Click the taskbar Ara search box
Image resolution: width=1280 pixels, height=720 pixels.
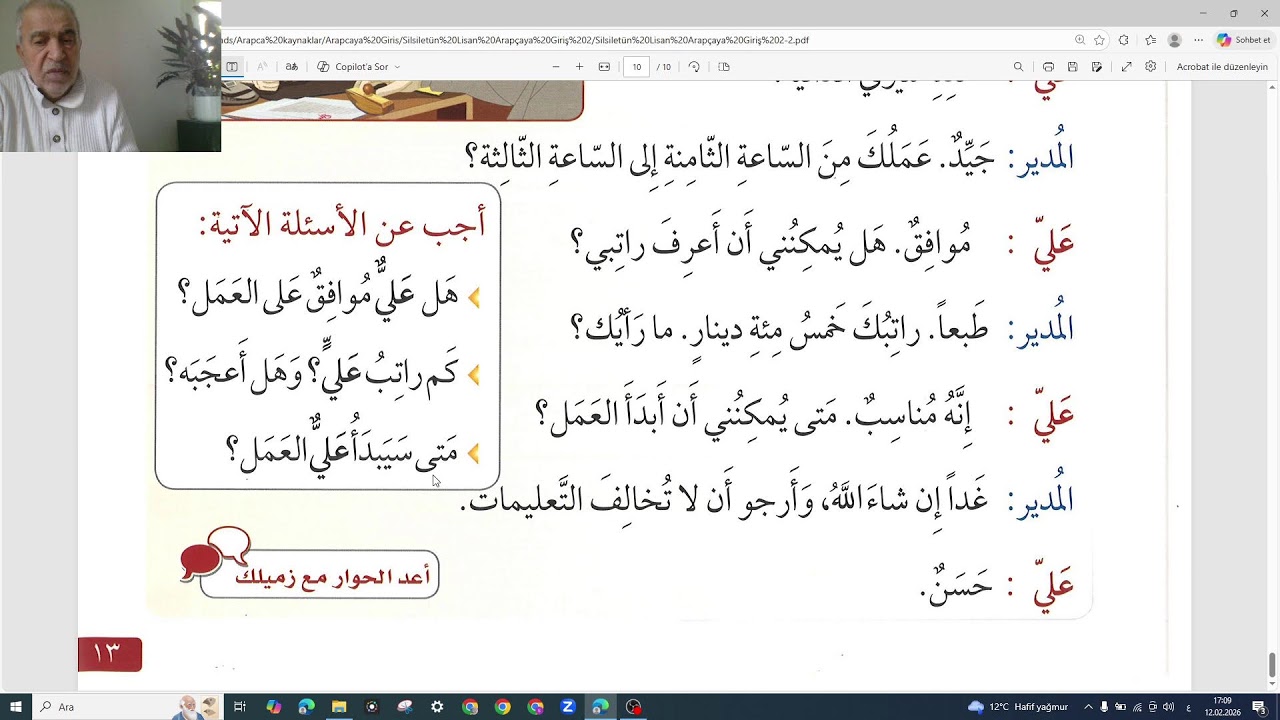(128, 707)
